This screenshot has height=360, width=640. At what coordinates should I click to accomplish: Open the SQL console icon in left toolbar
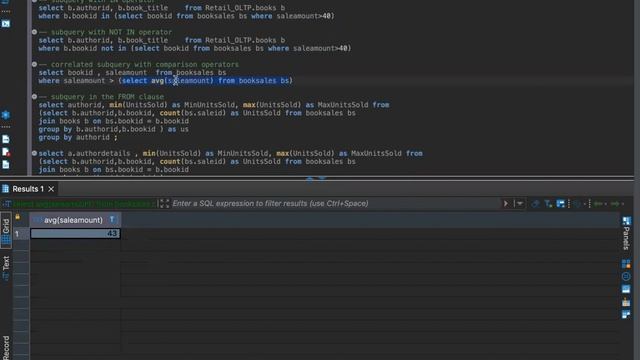6,24
